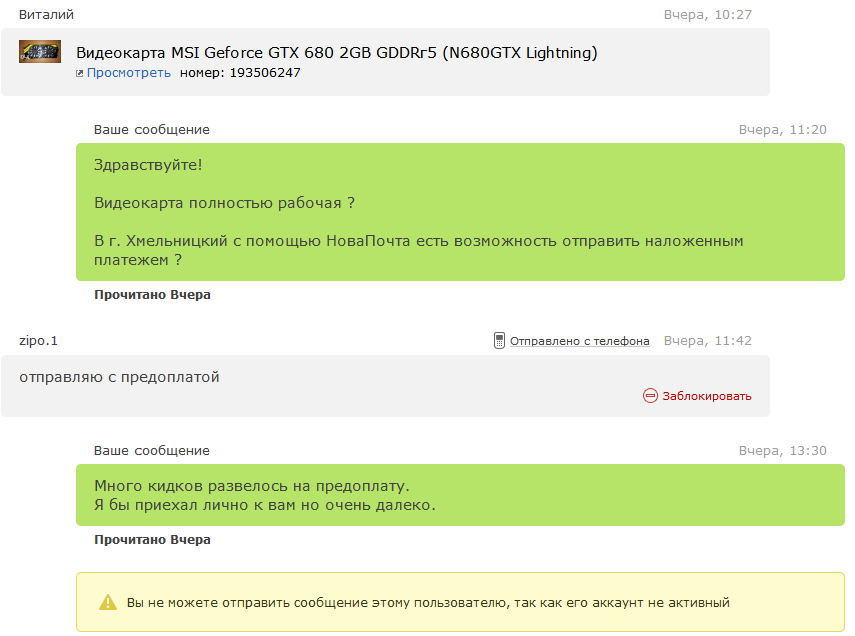This screenshot has width=855, height=636.
Task: Click the Ваше сообщение label at 13:30
Action: pos(152,451)
